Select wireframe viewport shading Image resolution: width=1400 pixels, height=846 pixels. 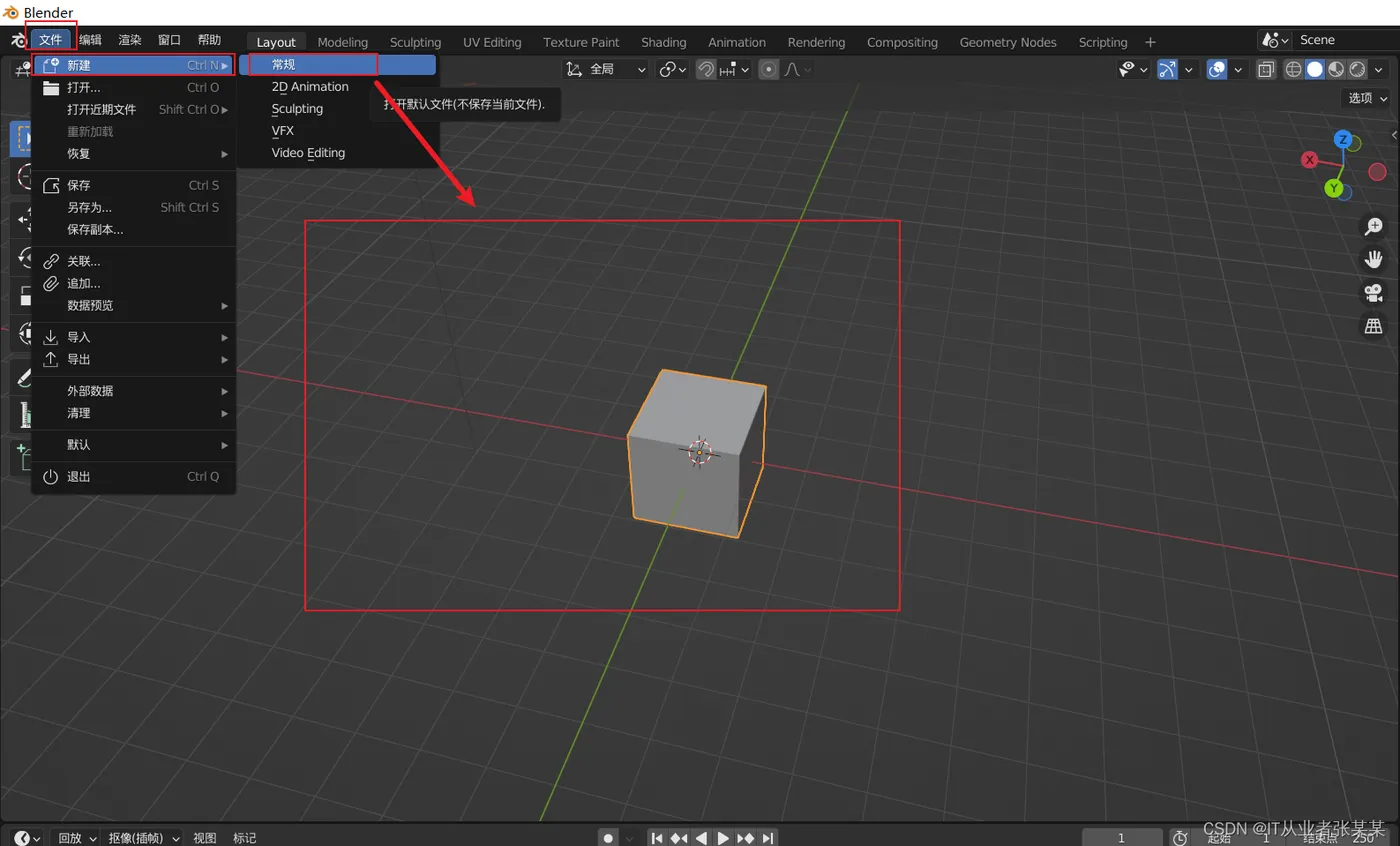coord(1293,69)
